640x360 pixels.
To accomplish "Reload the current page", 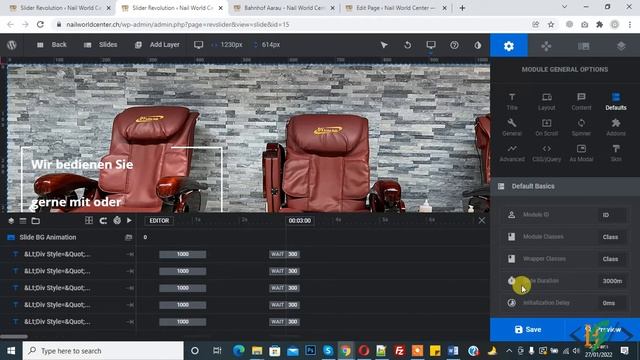I will point(40,24).
